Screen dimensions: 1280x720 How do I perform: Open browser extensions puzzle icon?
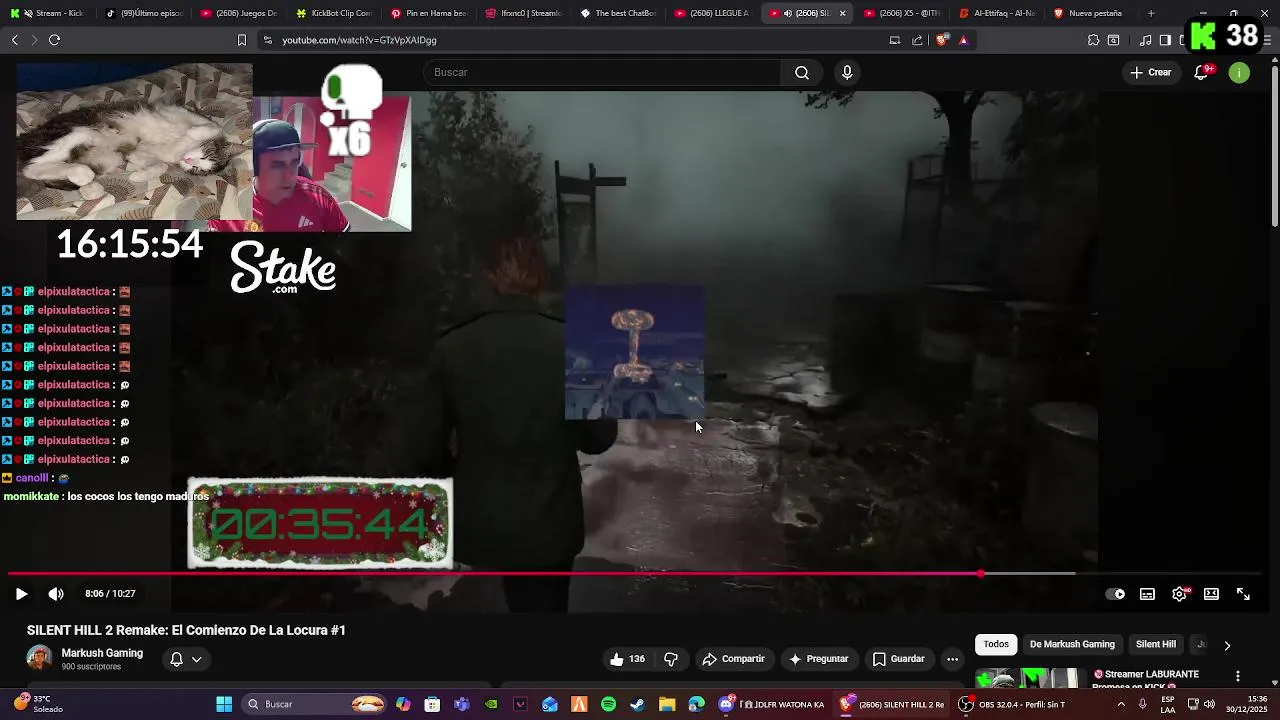pos(1093,40)
